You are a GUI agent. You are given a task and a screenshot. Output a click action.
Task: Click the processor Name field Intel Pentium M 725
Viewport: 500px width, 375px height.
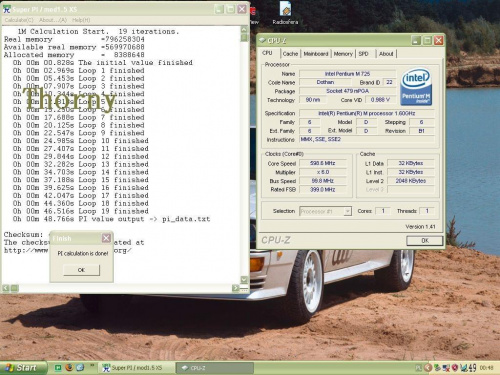(x=347, y=74)
